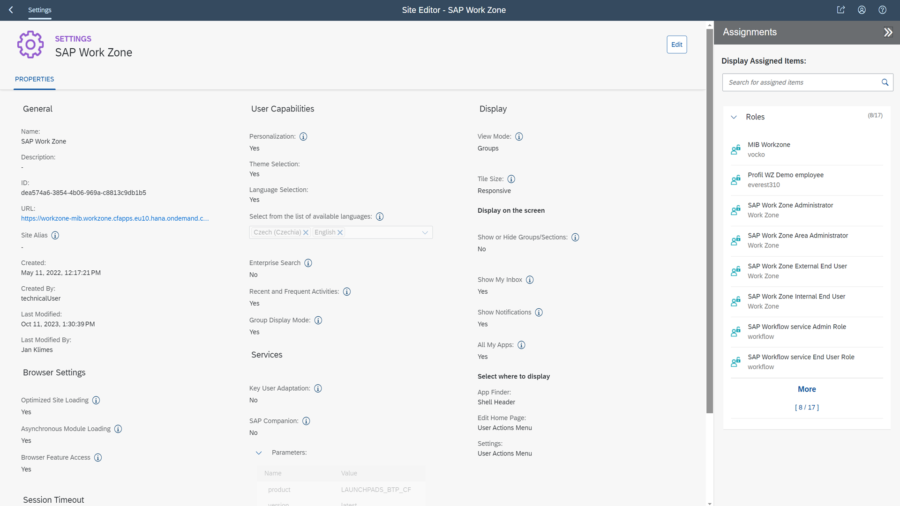Viewport: 900px width, 506px height.
Task: Open the available languages dropdown
Action: (x=427, y=232)
